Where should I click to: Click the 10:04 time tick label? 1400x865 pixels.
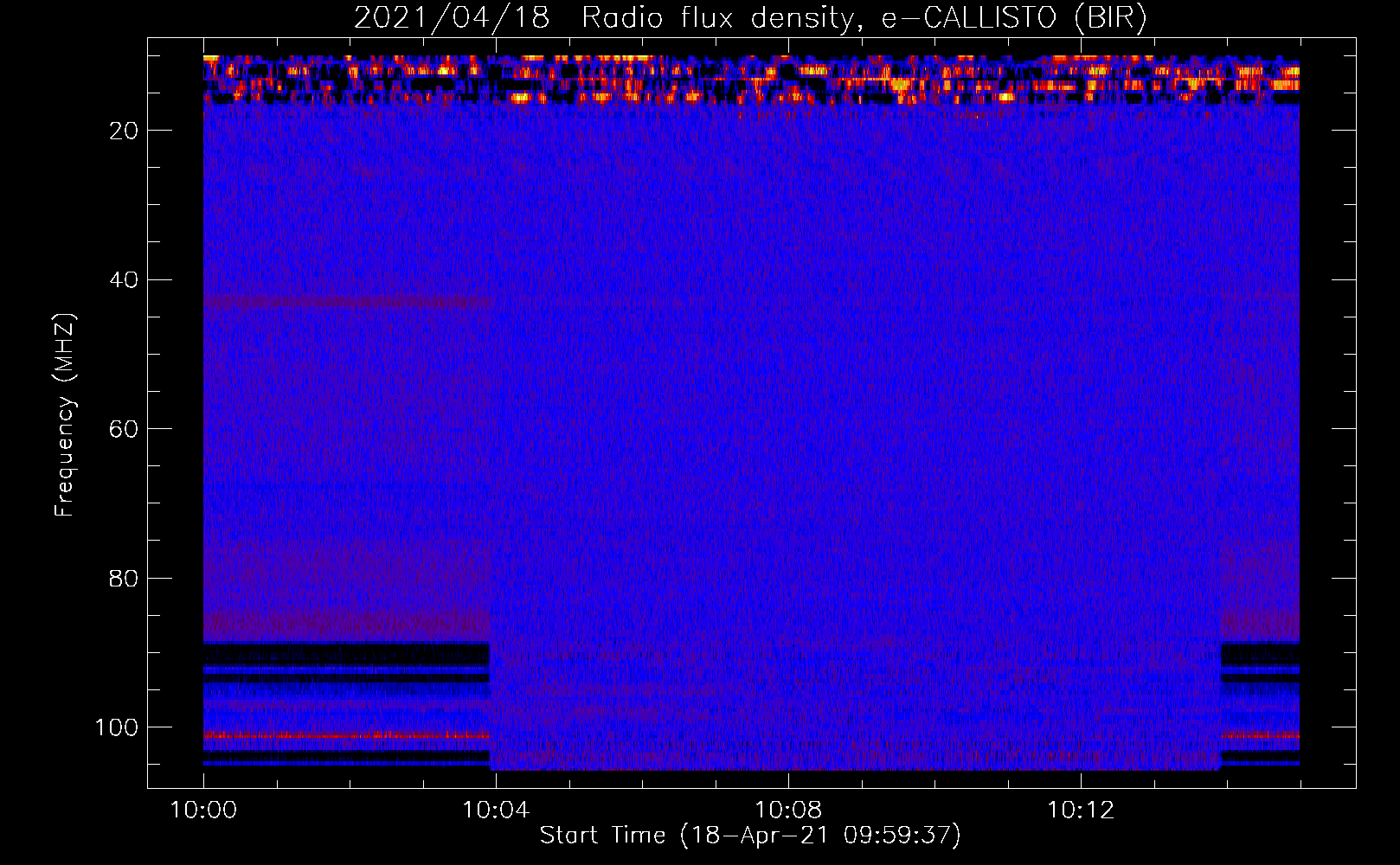(x=496, y=811)
